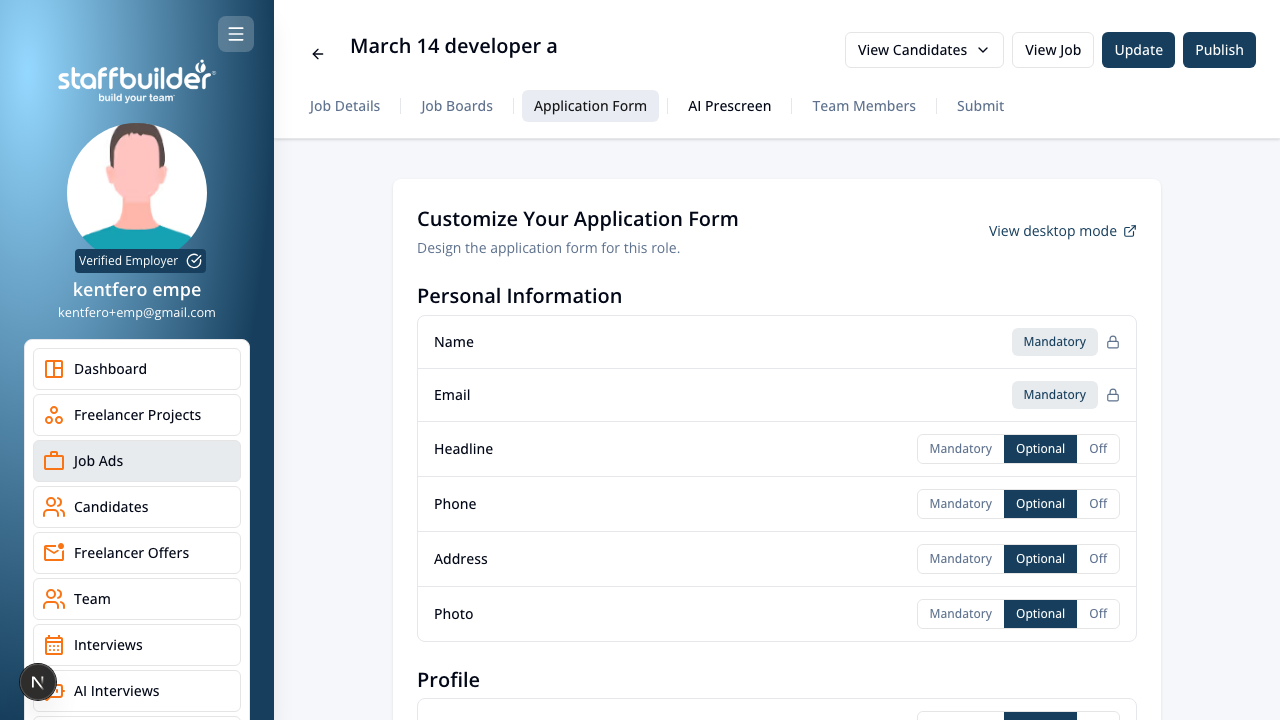Set Address field to Mandatory
Image resolution: width=1280 pixels, height=720 pixels.
pos(961,559)
